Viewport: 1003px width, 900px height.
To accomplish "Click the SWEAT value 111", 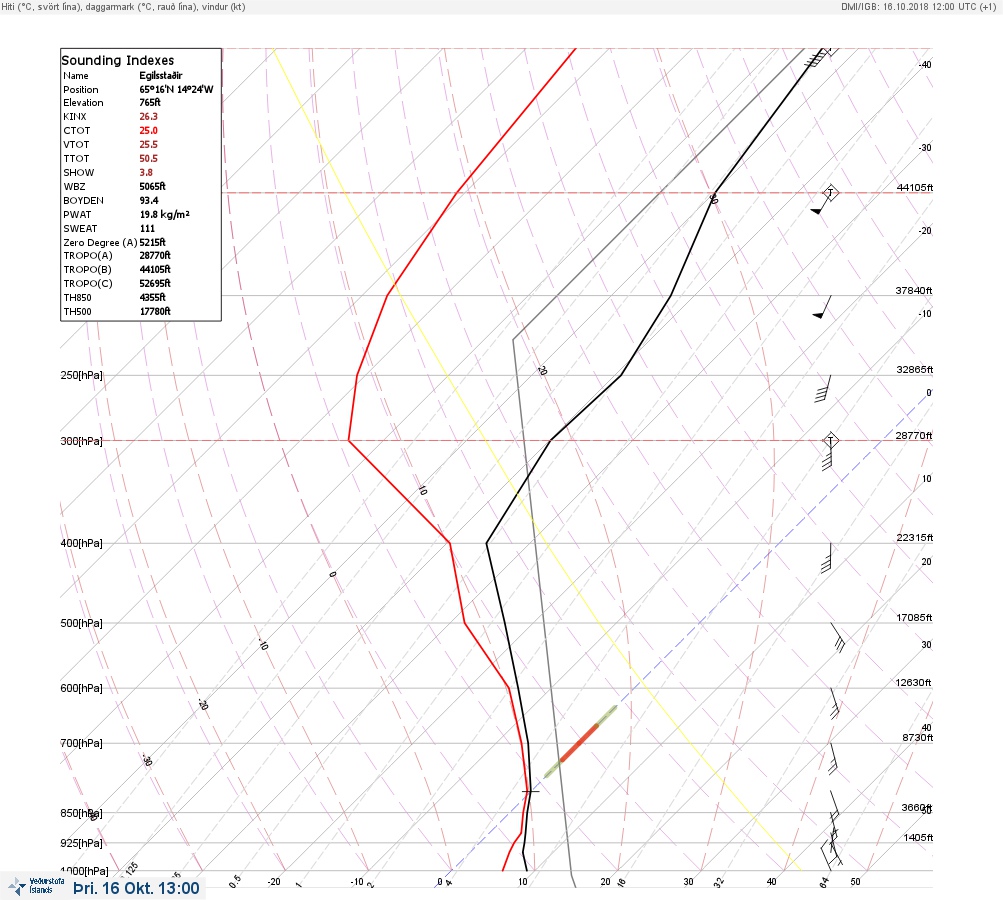I will tap(147, 228).
